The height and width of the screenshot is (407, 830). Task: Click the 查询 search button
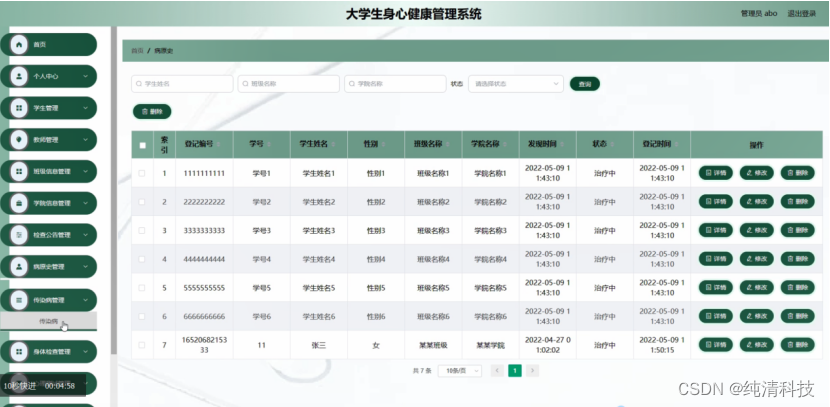click(x=584, y=84)
